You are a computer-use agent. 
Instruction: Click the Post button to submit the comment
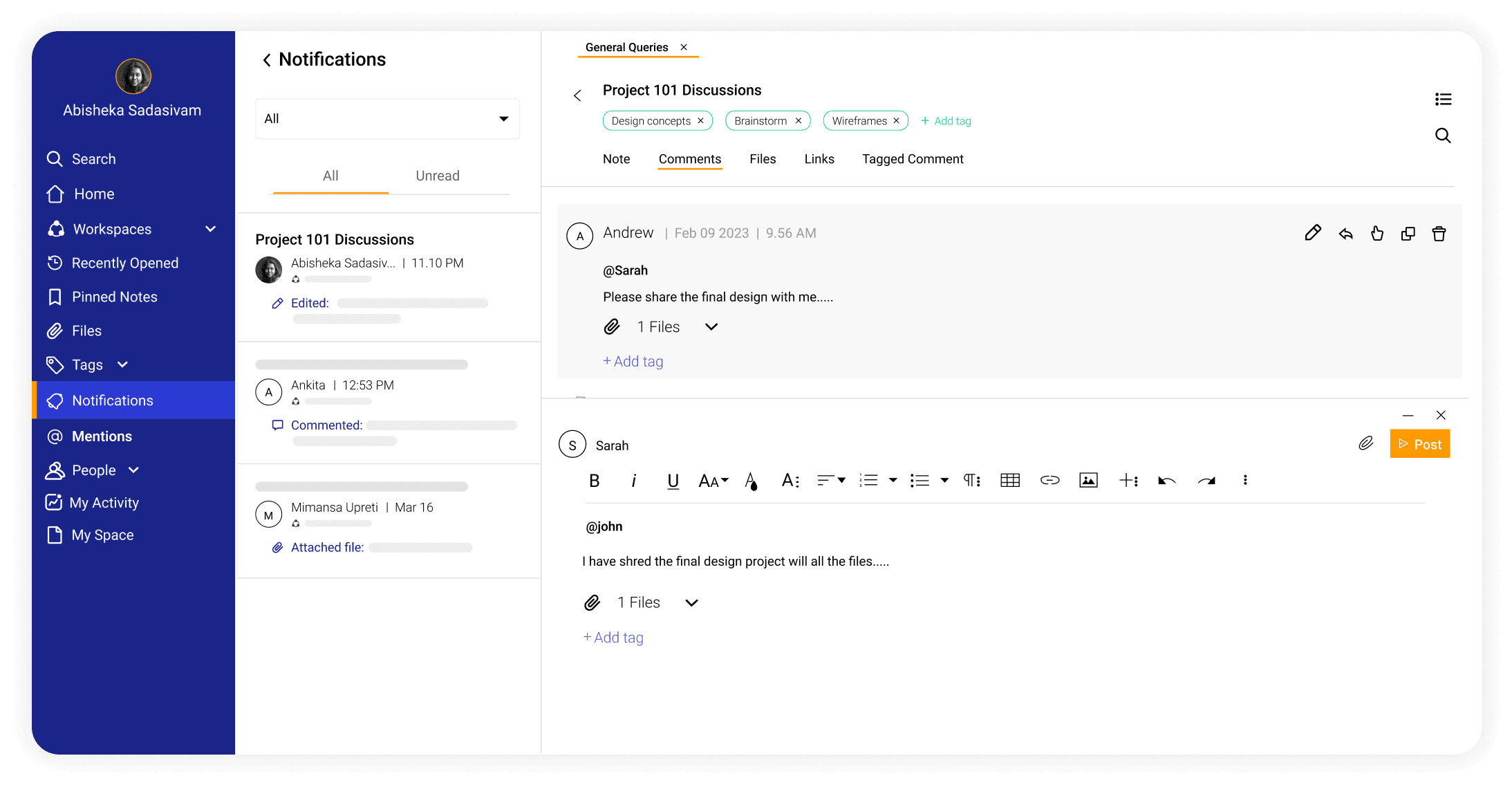(x=1419, y=443)
